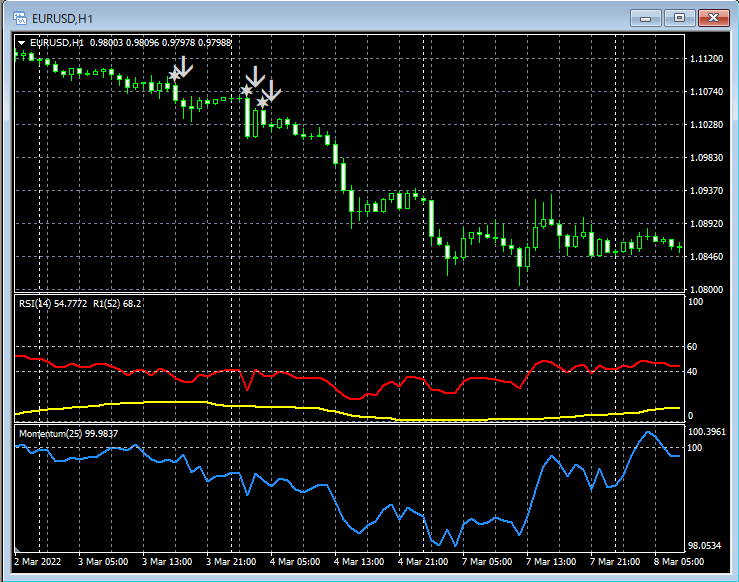Click the EURUSD,H1 title text
The height and width of the screenshot is (582, 739).
click(x=62, y=19)
